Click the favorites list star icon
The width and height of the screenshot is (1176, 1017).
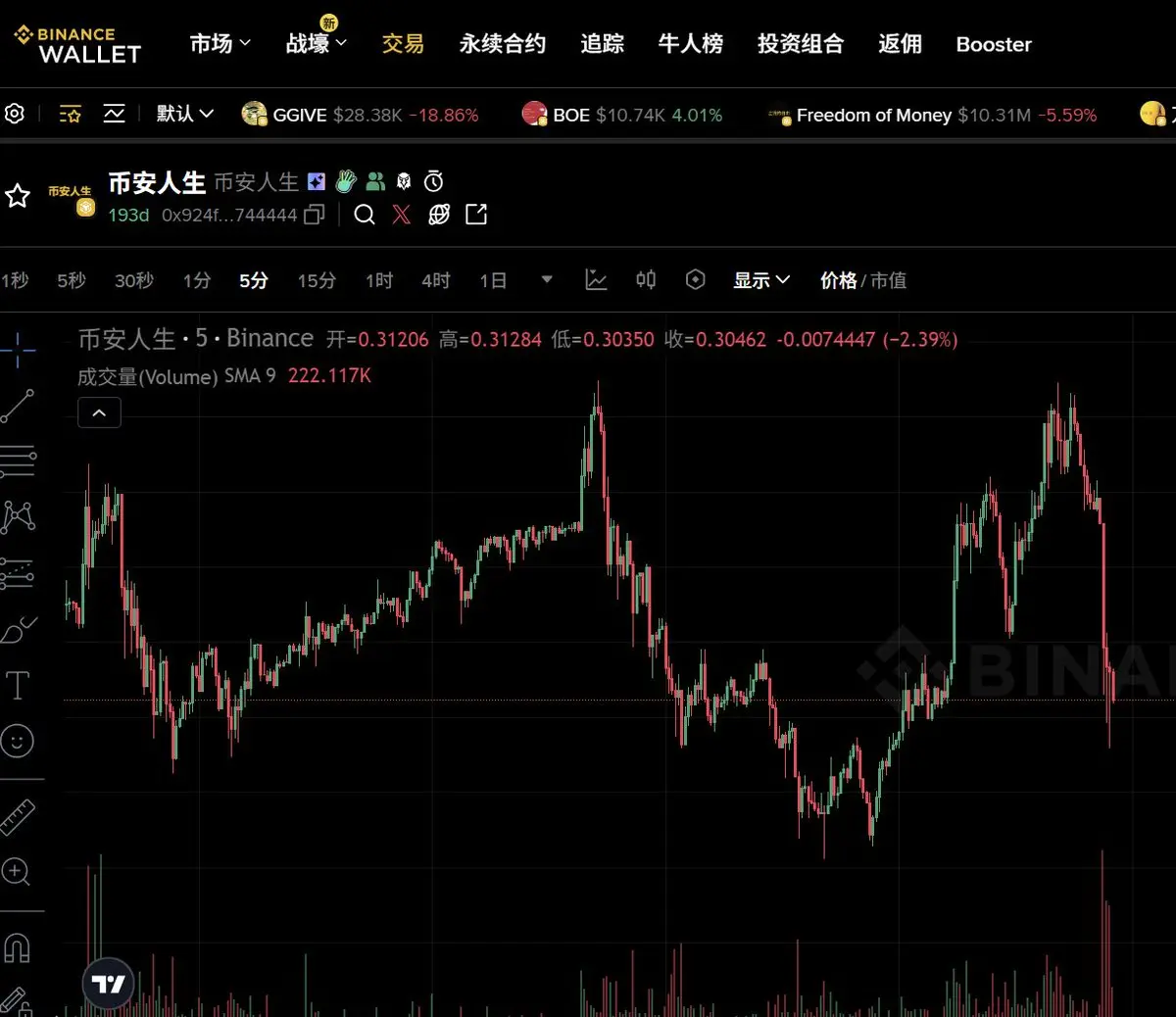pos(70,114)
